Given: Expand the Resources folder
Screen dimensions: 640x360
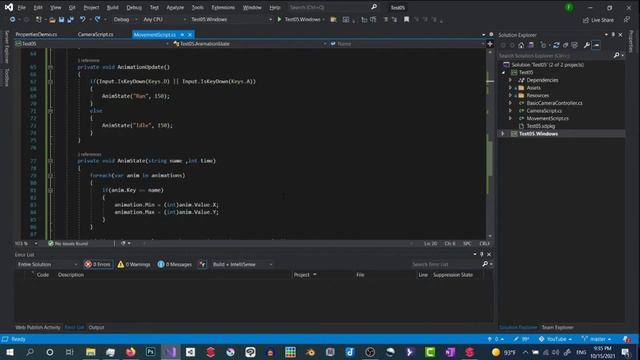Looking at the screenshot, I should [510, 96].
